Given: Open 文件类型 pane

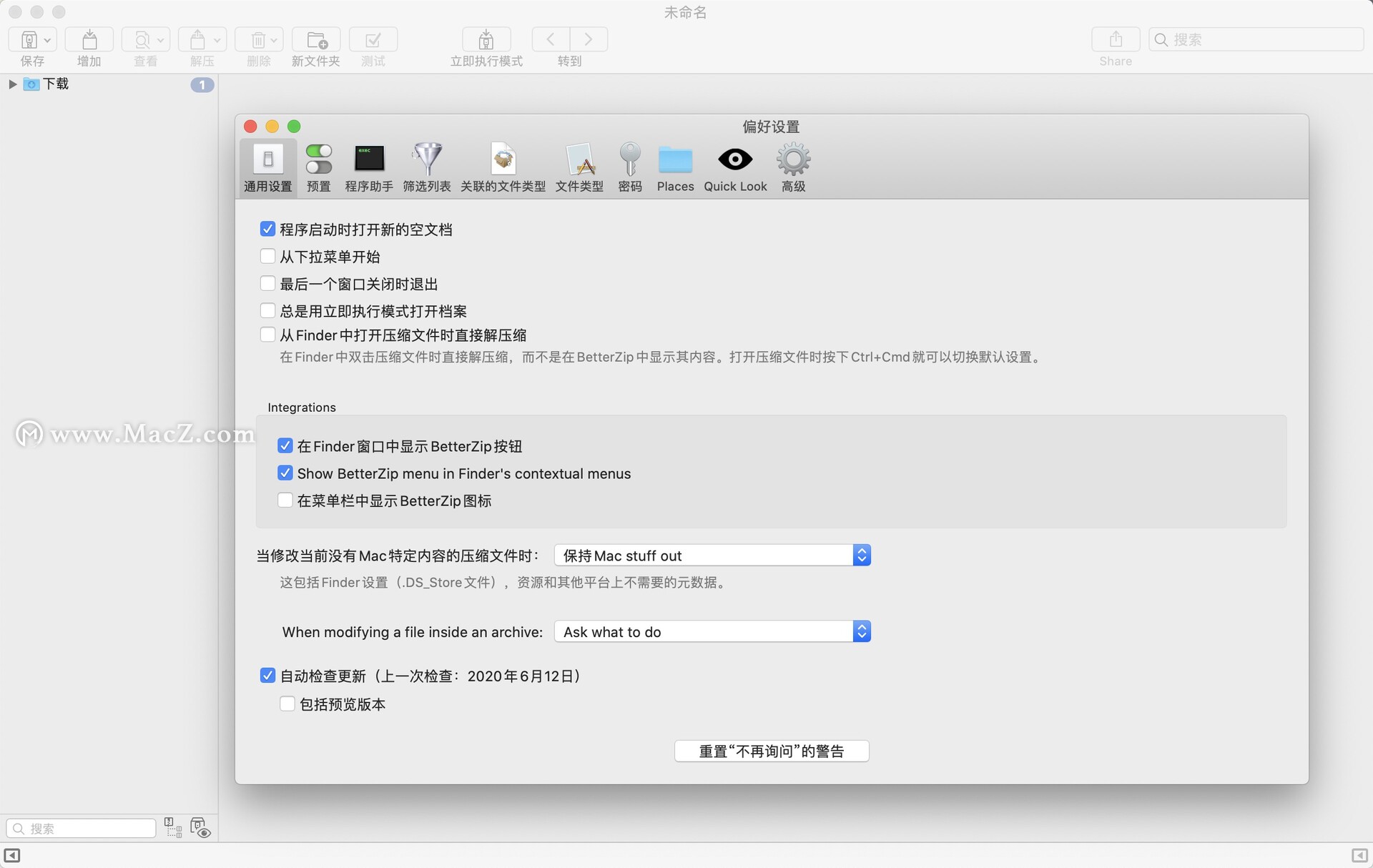Looking at the screenshot, I should (580, 167).
